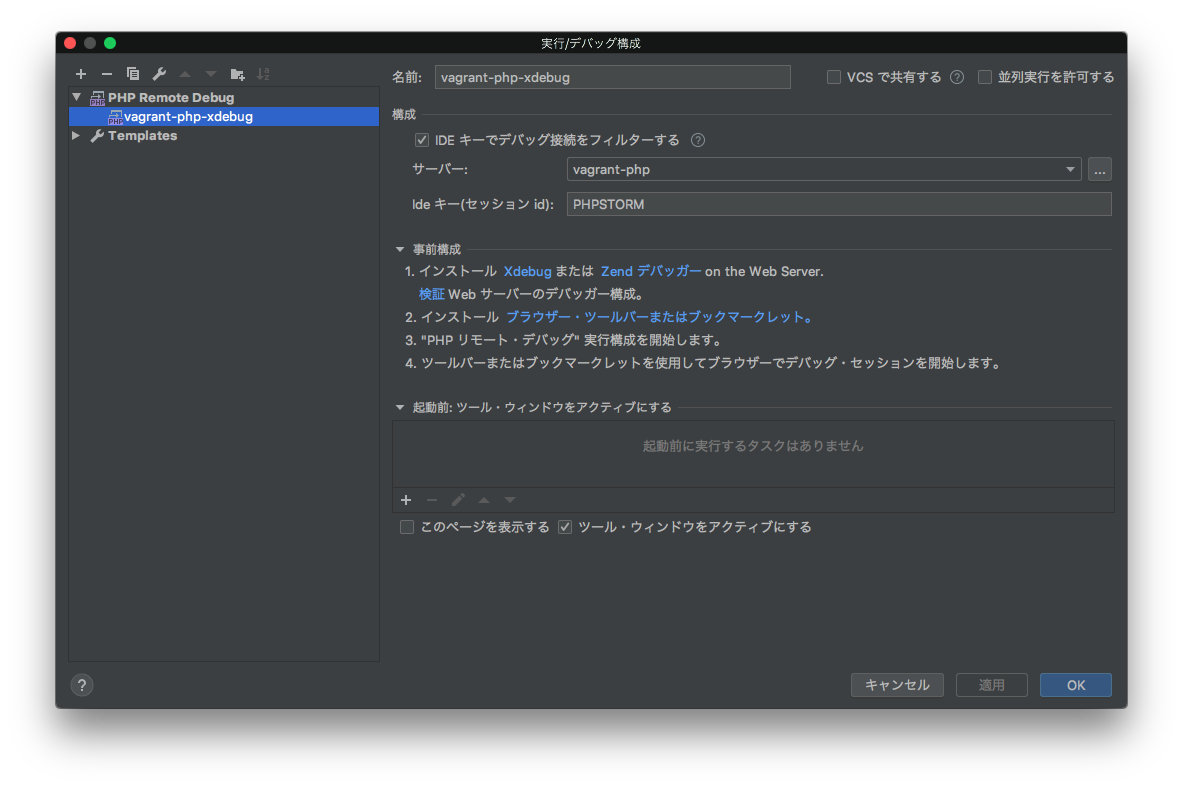Click 起動前に実行するタスクはありません text
Screen dimensions: 1183x788
pyautogui.click(x=753, y=446)
